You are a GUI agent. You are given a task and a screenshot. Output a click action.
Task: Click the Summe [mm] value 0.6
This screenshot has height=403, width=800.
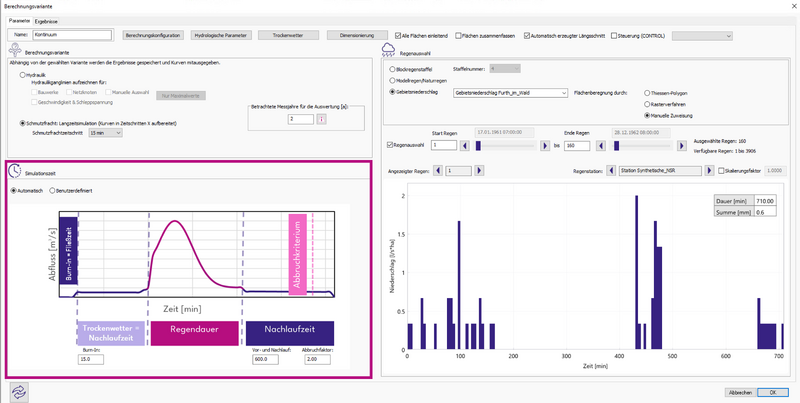(x=764, y=211)
